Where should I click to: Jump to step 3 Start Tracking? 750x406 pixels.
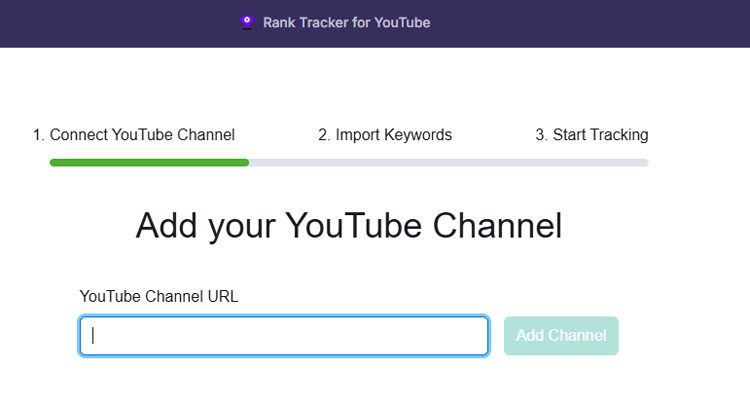(x=592, y=135)
